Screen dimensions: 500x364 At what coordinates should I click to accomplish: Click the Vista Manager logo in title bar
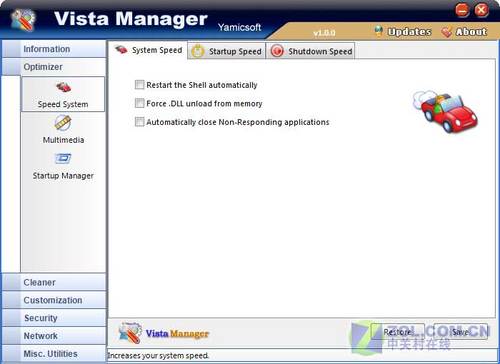[23, 20]
